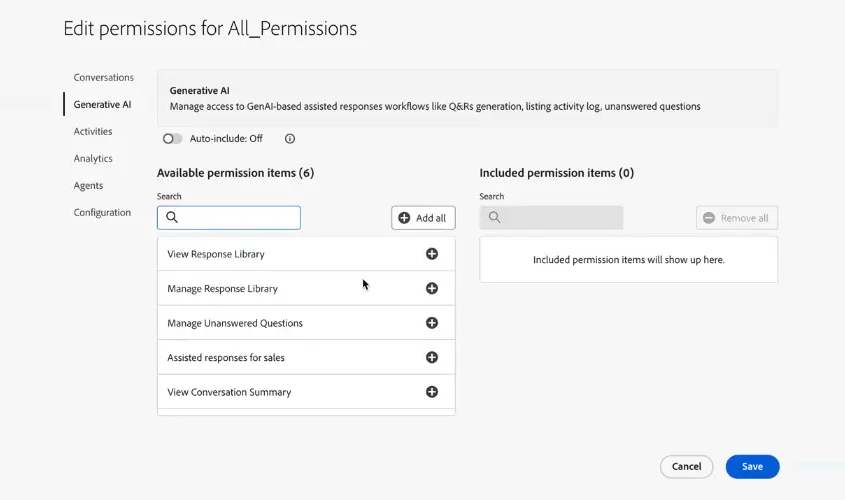845x500 pixels.
Task: Open Auto-include info tooltip icon
Action: pyautogui.click(x=290, y=138)
